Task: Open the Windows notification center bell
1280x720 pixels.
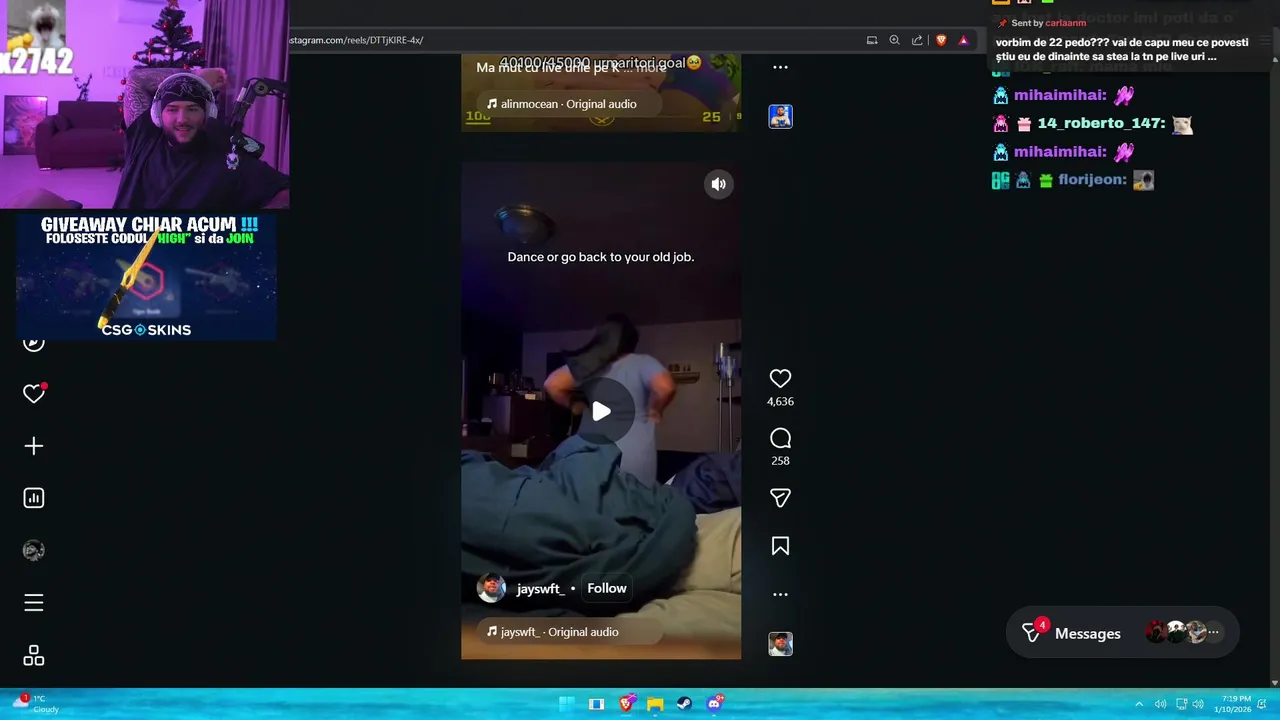Action: click(x=1262, y=704)
